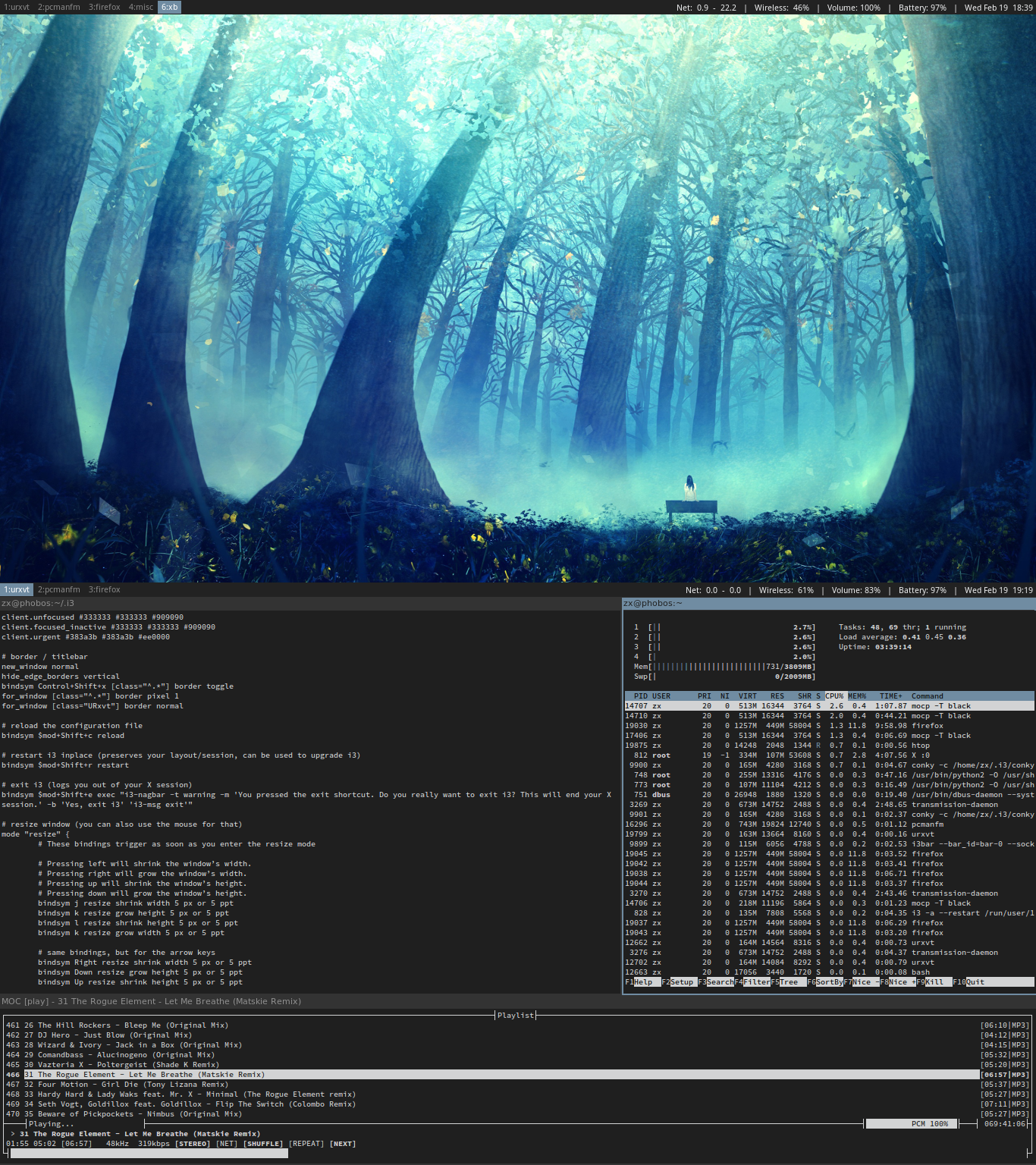Toggle MOC [STEREO] indicator

pos(193,1143)
